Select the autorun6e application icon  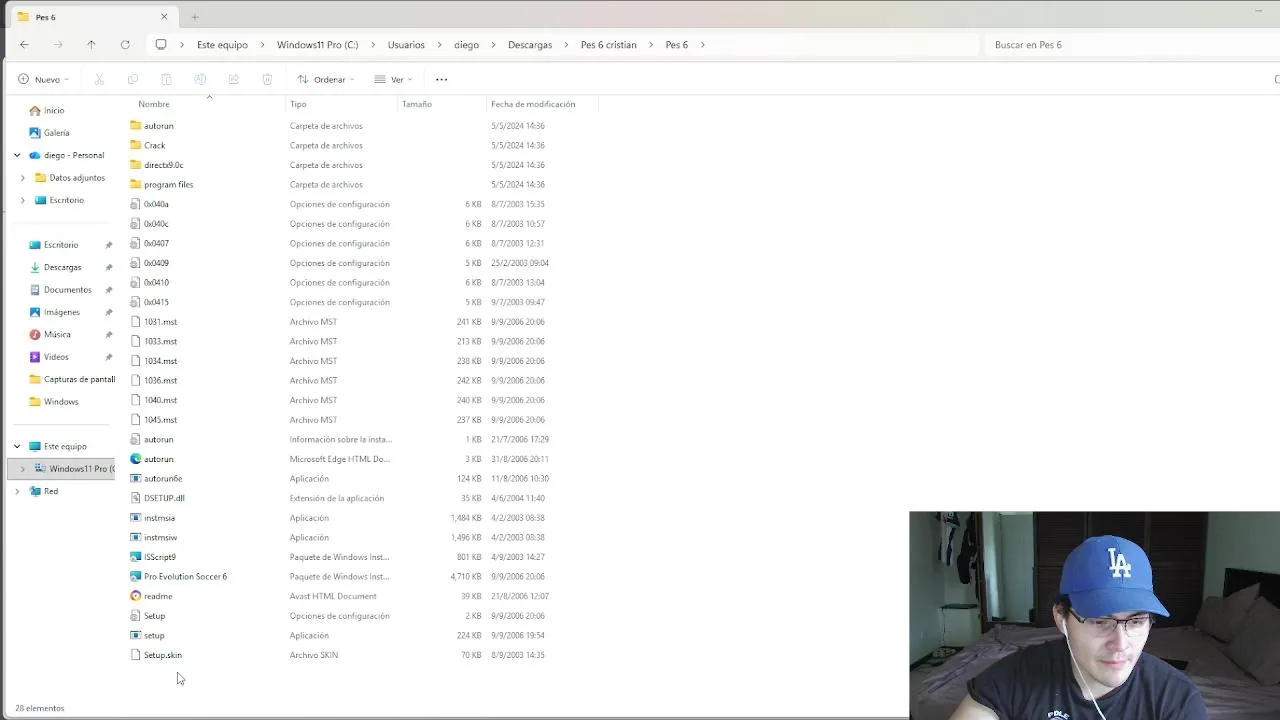point(136,479)
